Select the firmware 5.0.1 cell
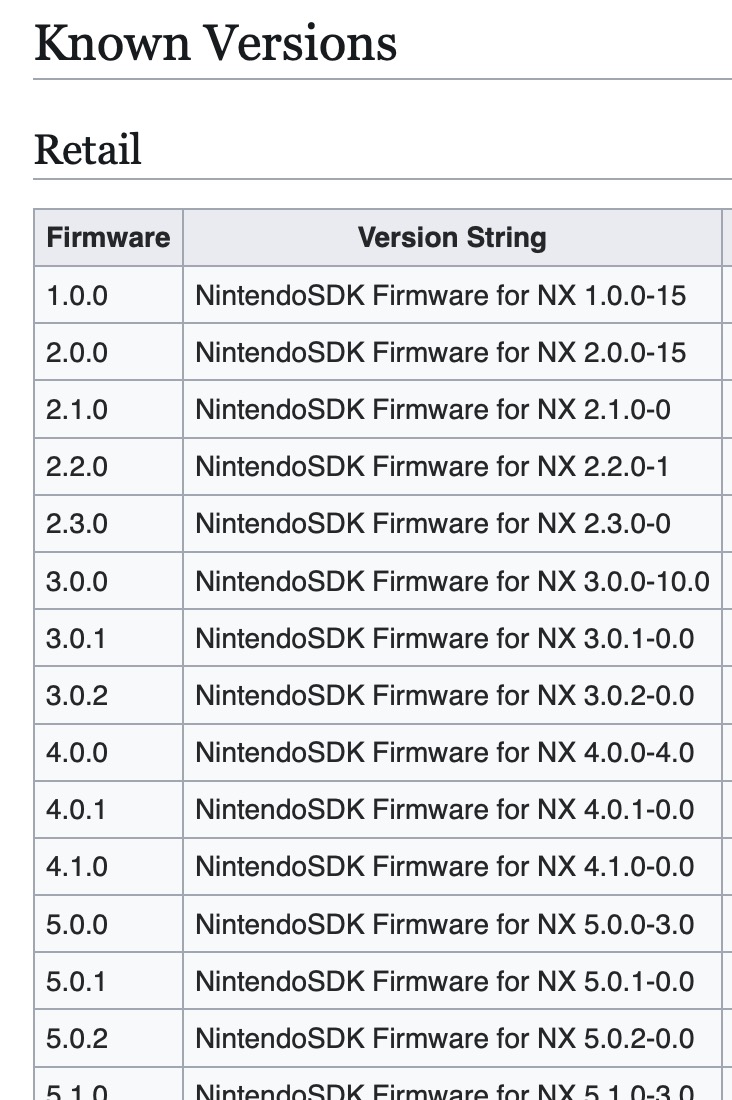Viewport: 732px width, 1100px height. pos(76,980)
